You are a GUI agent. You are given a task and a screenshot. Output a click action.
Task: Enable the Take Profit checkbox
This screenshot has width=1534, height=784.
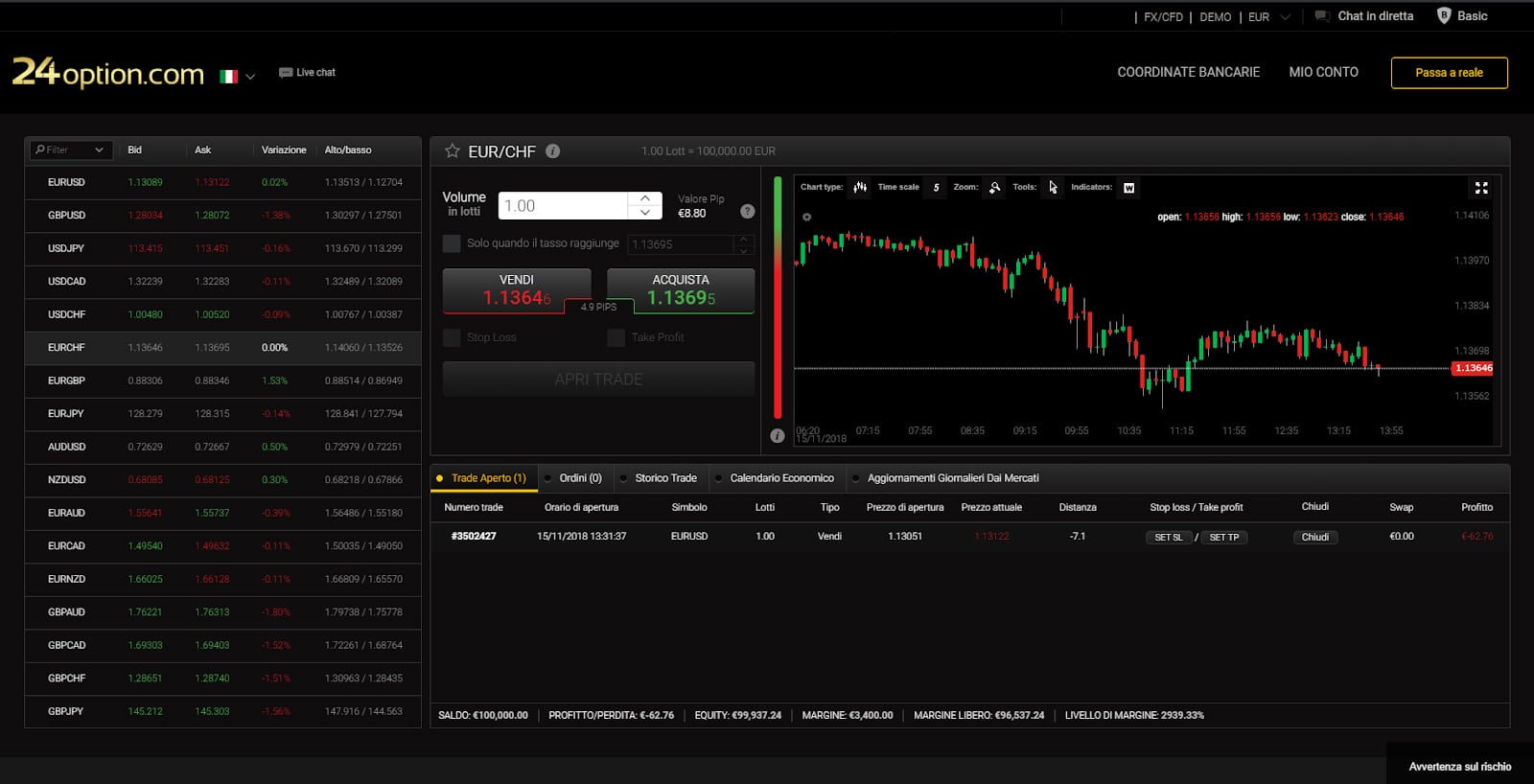[x=616, y=337]
